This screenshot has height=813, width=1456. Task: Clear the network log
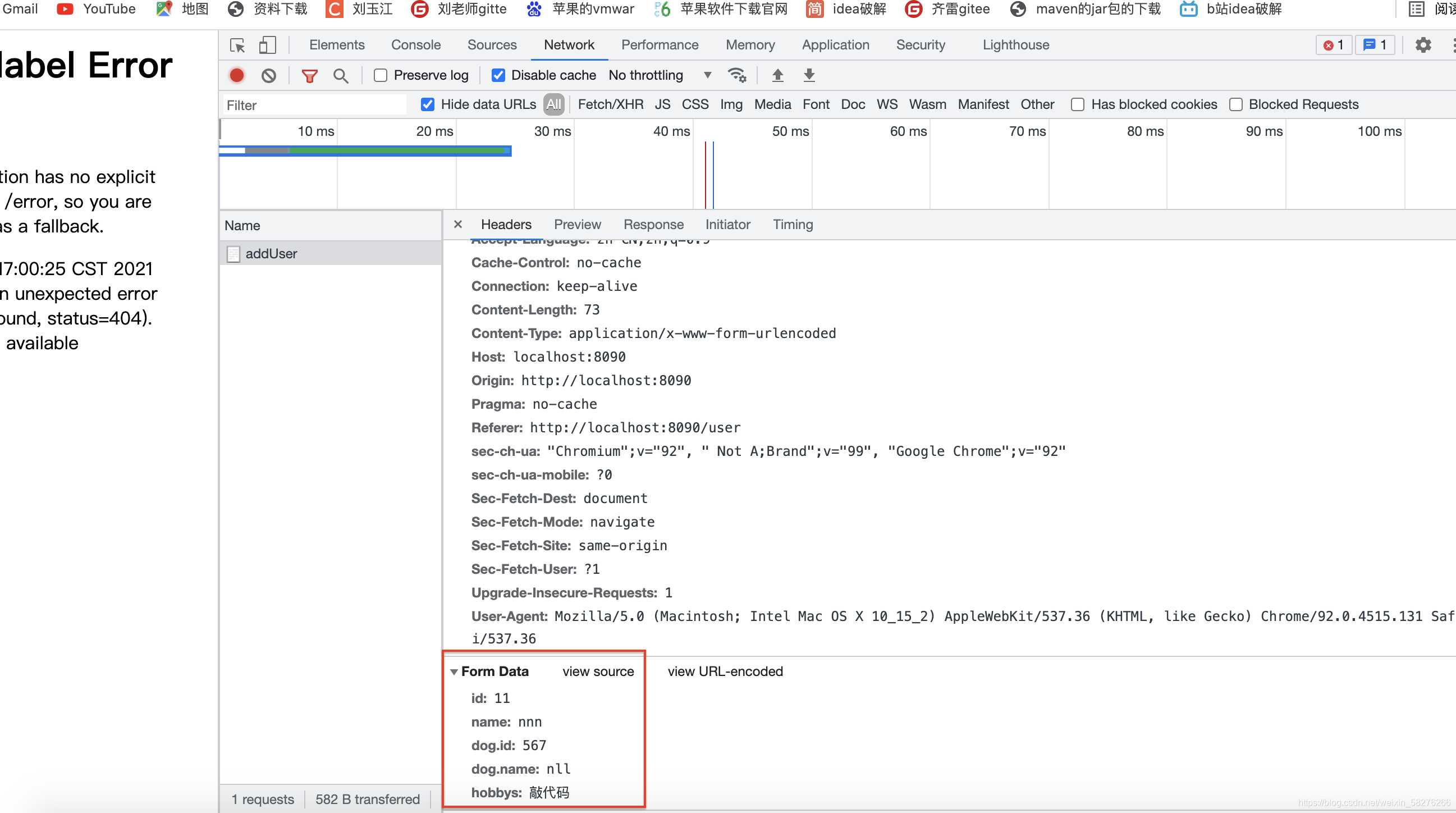click(268, 75)
